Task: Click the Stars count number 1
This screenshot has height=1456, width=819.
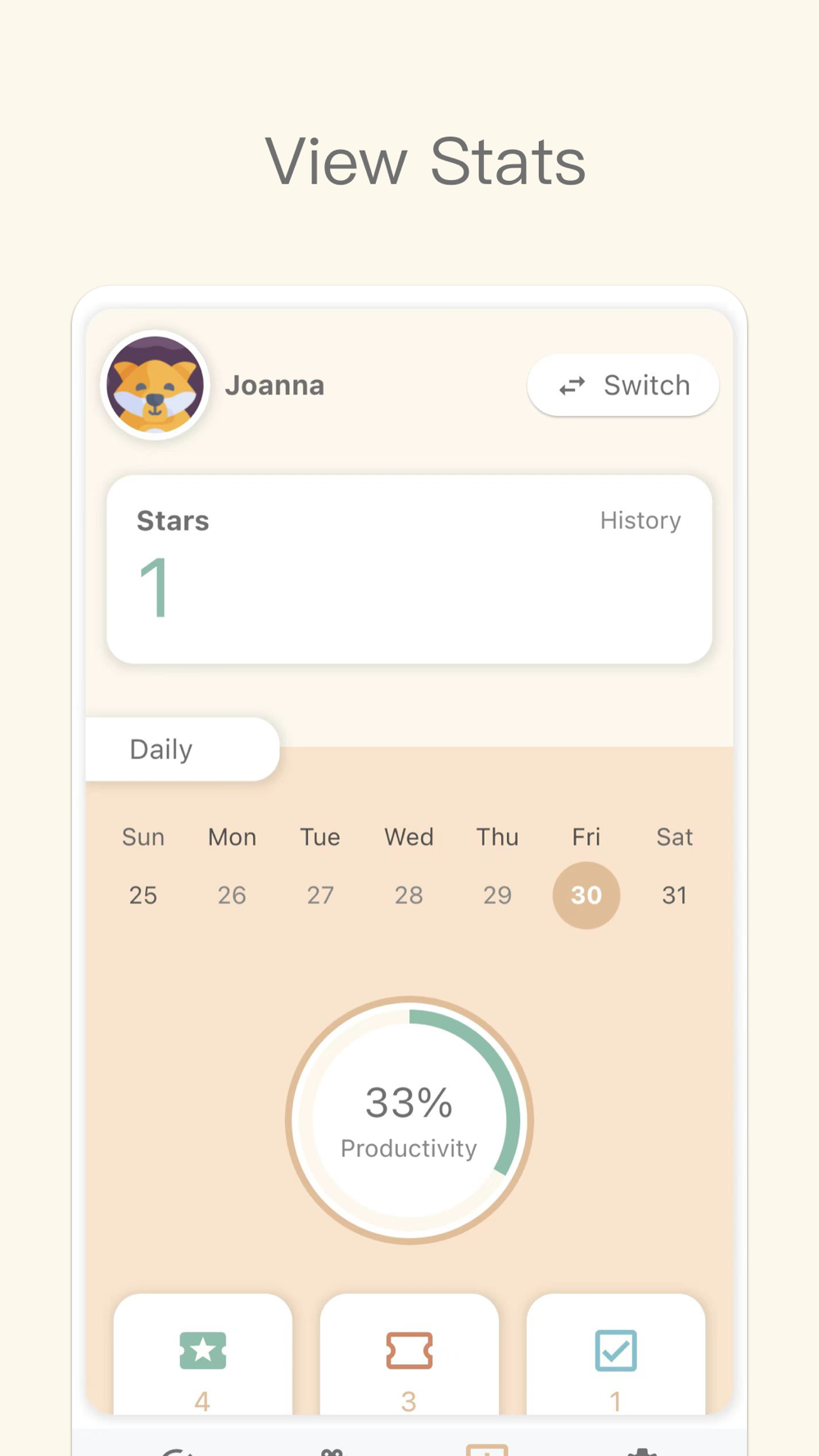Action: (155, 586)
